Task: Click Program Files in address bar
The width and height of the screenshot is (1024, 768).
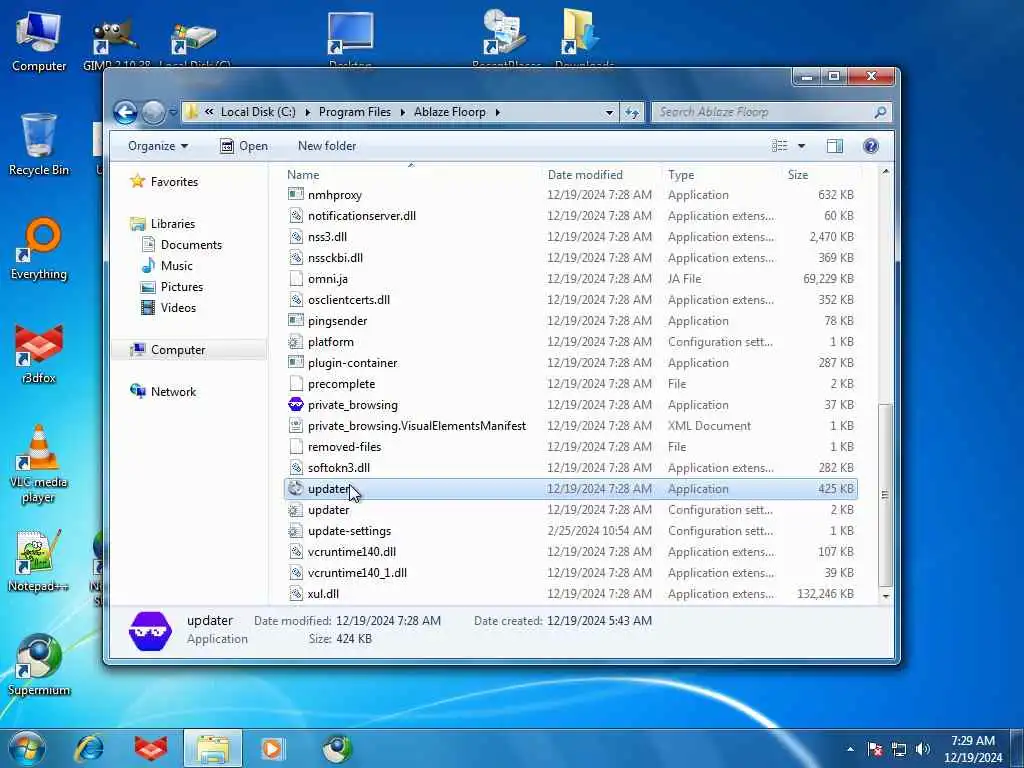Action: click(355, 112)
